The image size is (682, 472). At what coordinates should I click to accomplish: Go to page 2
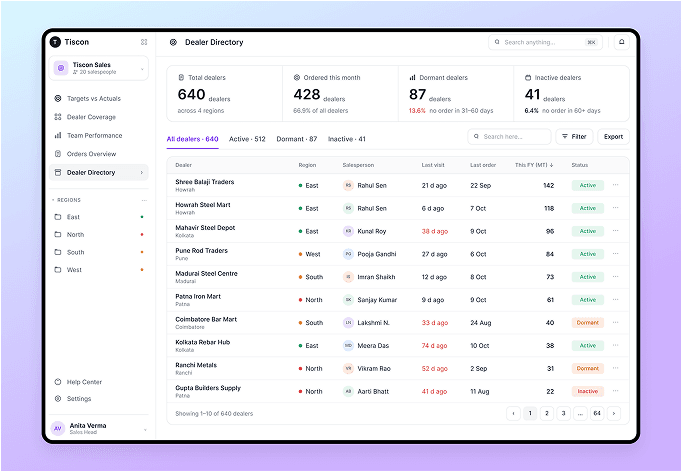coord(547,413)
